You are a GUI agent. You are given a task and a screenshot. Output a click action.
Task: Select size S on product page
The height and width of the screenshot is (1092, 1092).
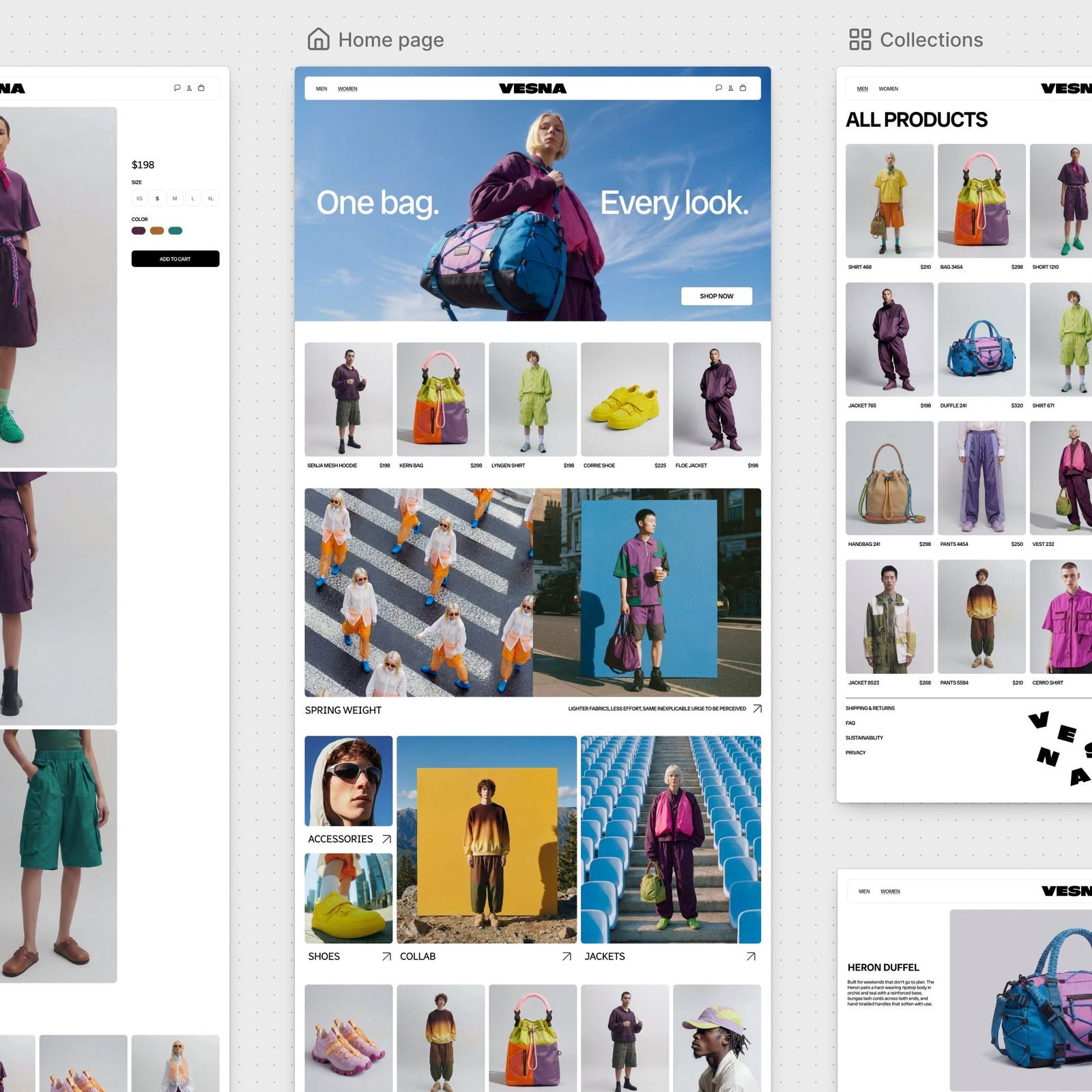tap(157, 199)
